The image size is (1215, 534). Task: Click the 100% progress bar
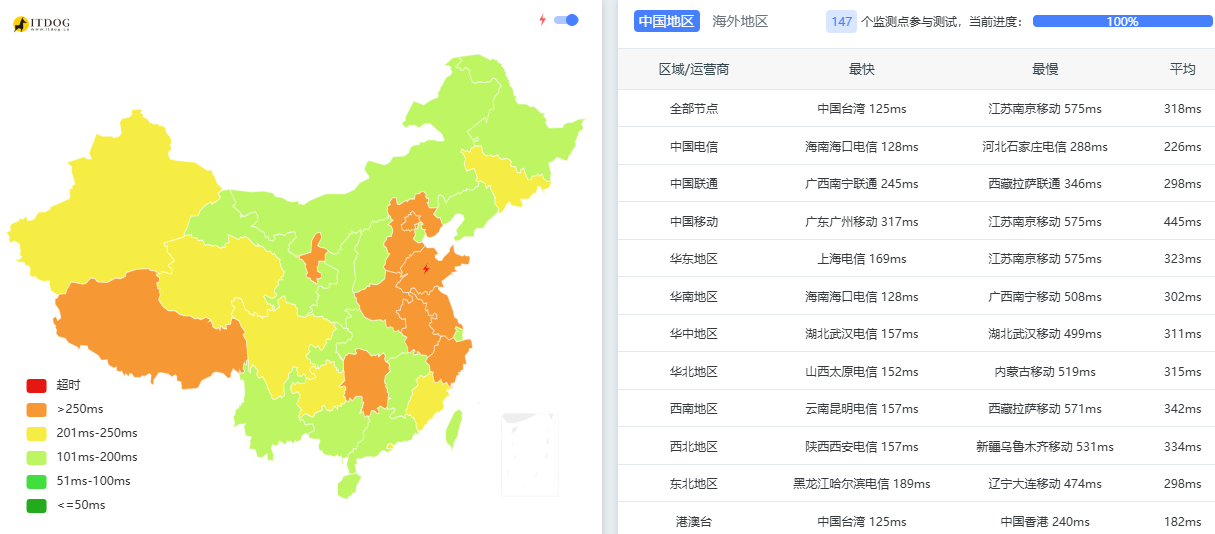1122,21
